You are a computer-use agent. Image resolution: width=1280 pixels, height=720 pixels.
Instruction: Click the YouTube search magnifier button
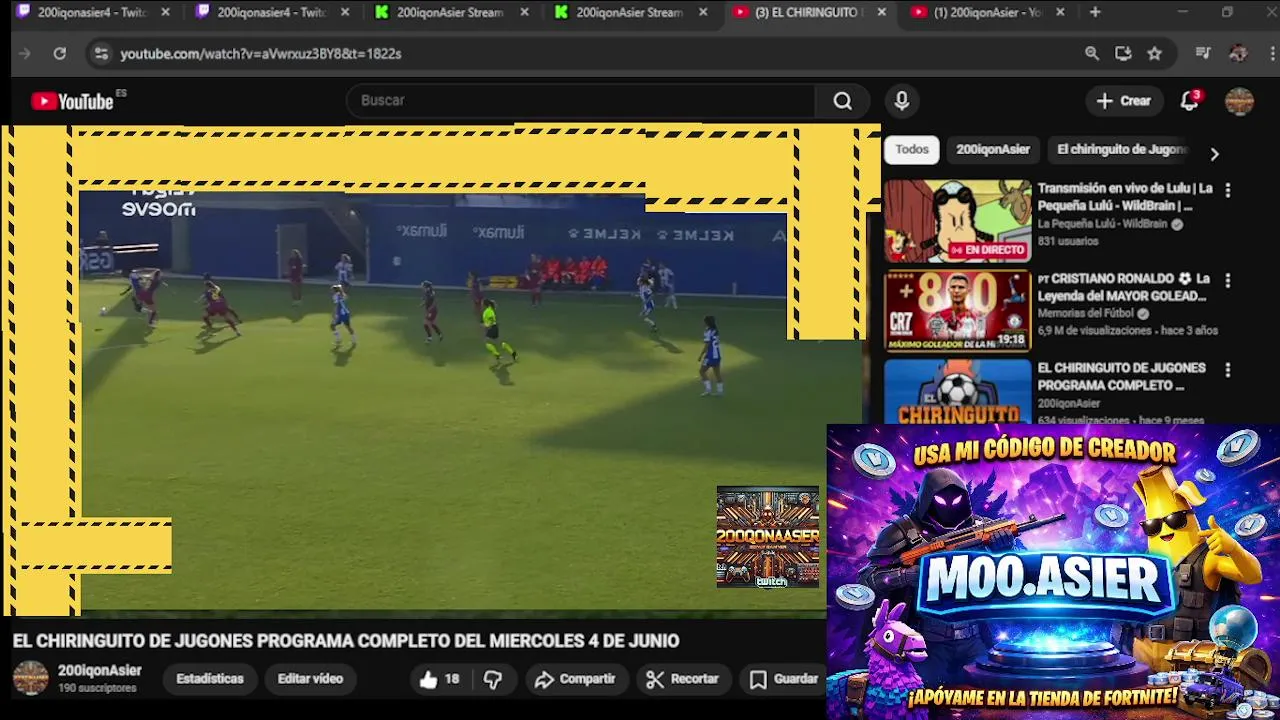[842, 101]
